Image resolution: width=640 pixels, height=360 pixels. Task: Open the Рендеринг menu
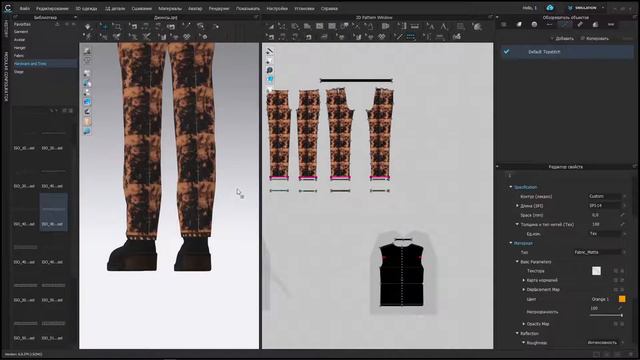[x=219, y=8]
